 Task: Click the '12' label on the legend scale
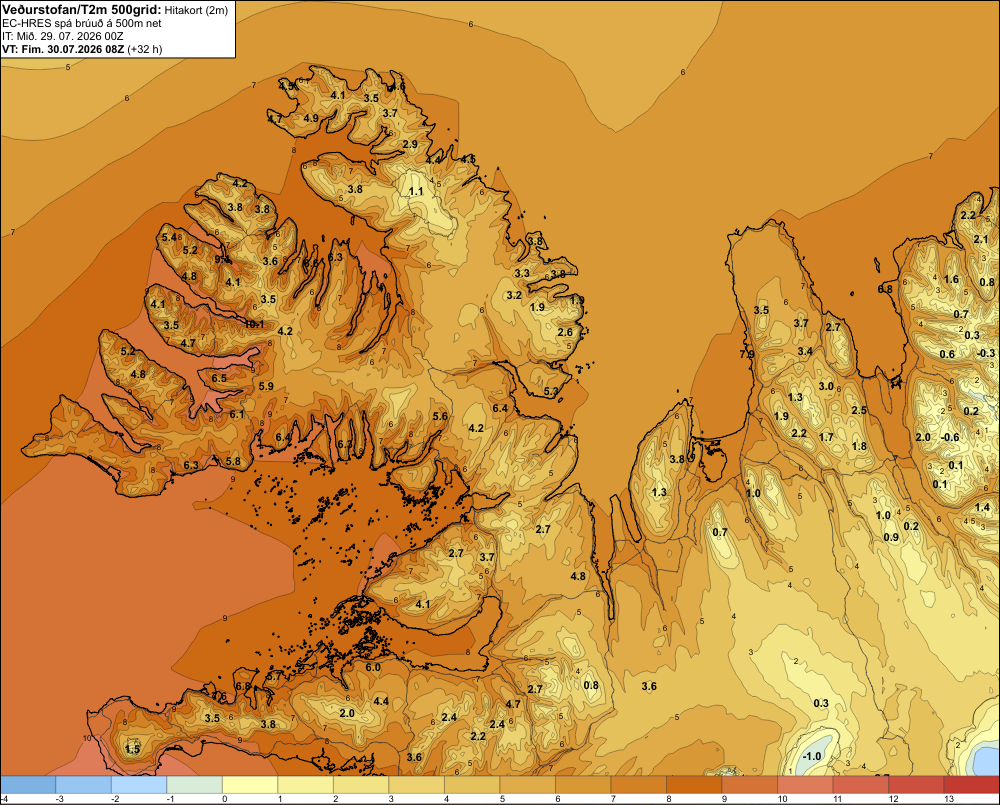point(893,799)
